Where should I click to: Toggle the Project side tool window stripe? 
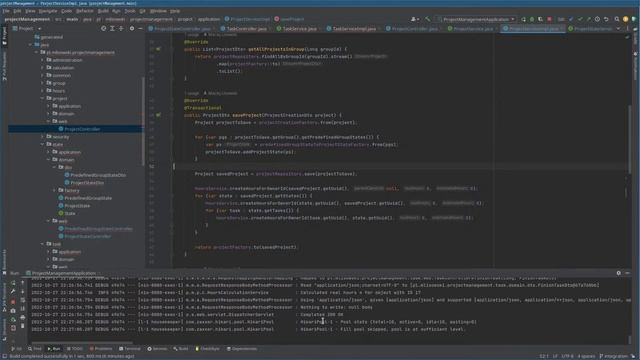click(x=4, y=37)
